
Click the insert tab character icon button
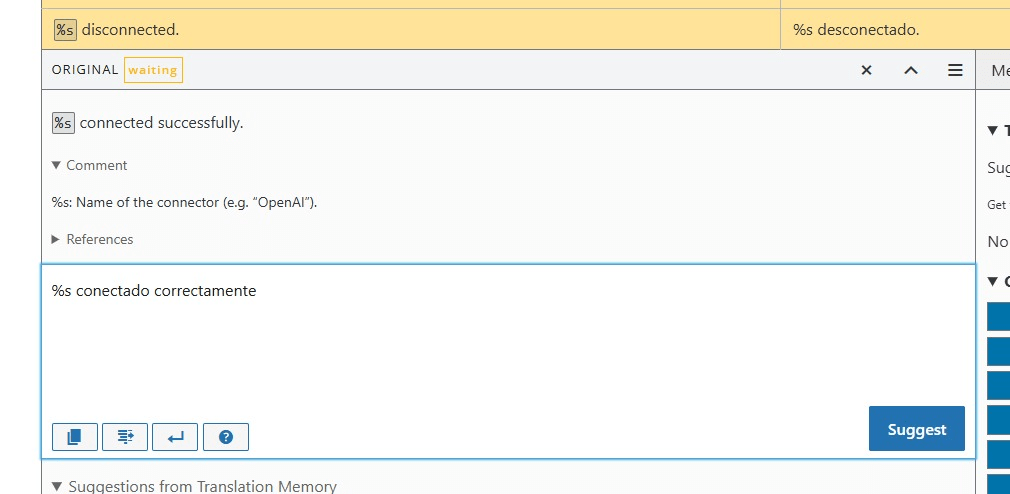pyautogui.click(x=125, y=437)
